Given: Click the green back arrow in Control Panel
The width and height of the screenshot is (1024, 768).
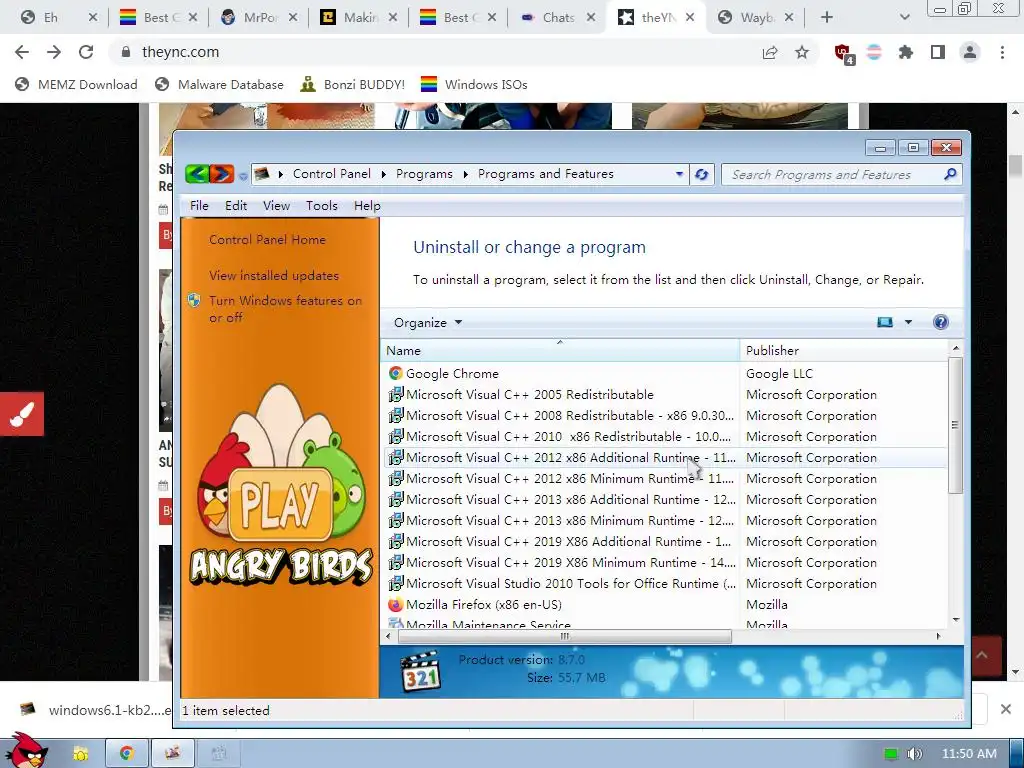Looking at the screenshot, I should tap(197, 174).
